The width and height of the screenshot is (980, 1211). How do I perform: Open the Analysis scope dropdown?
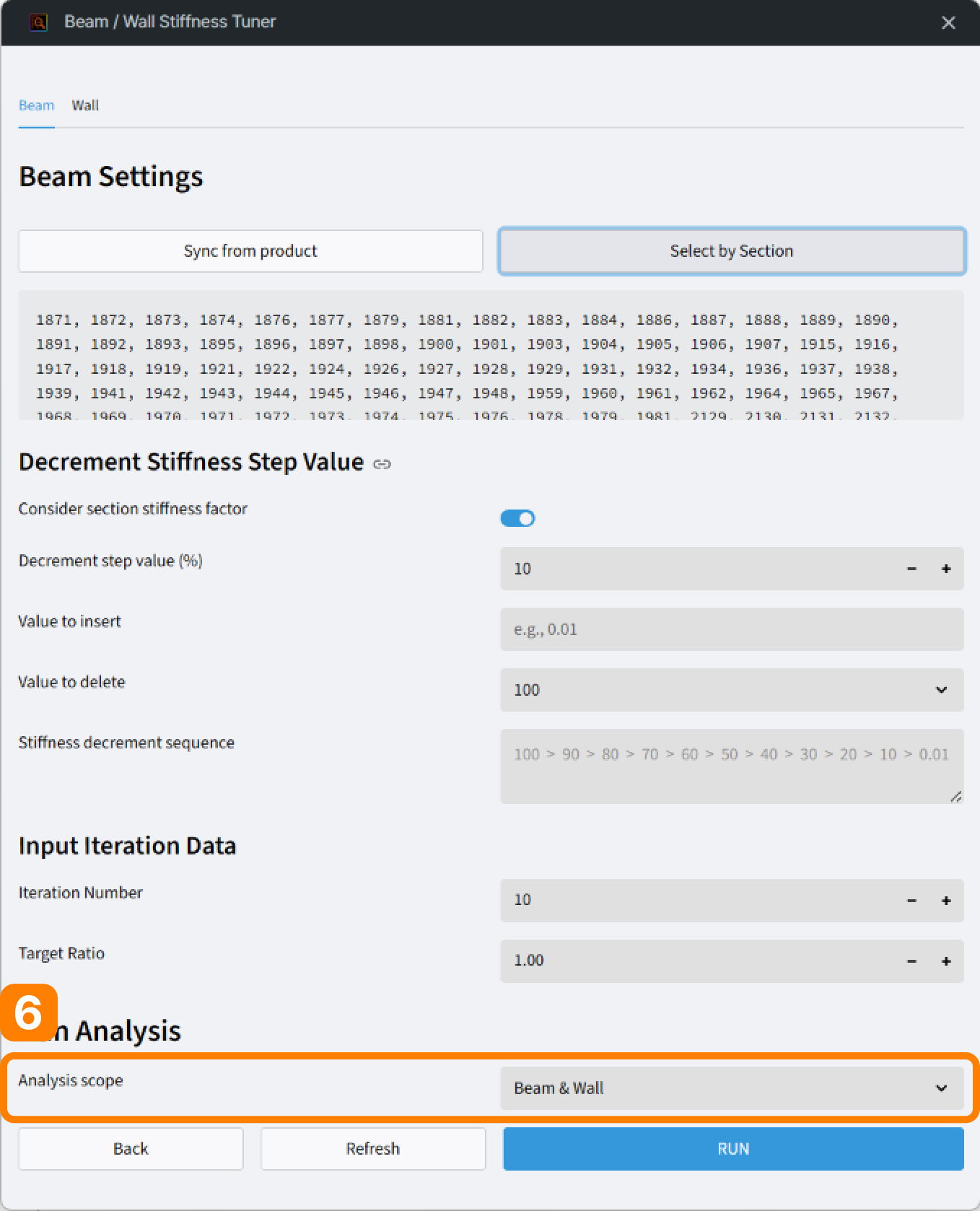pos(732,1088)
